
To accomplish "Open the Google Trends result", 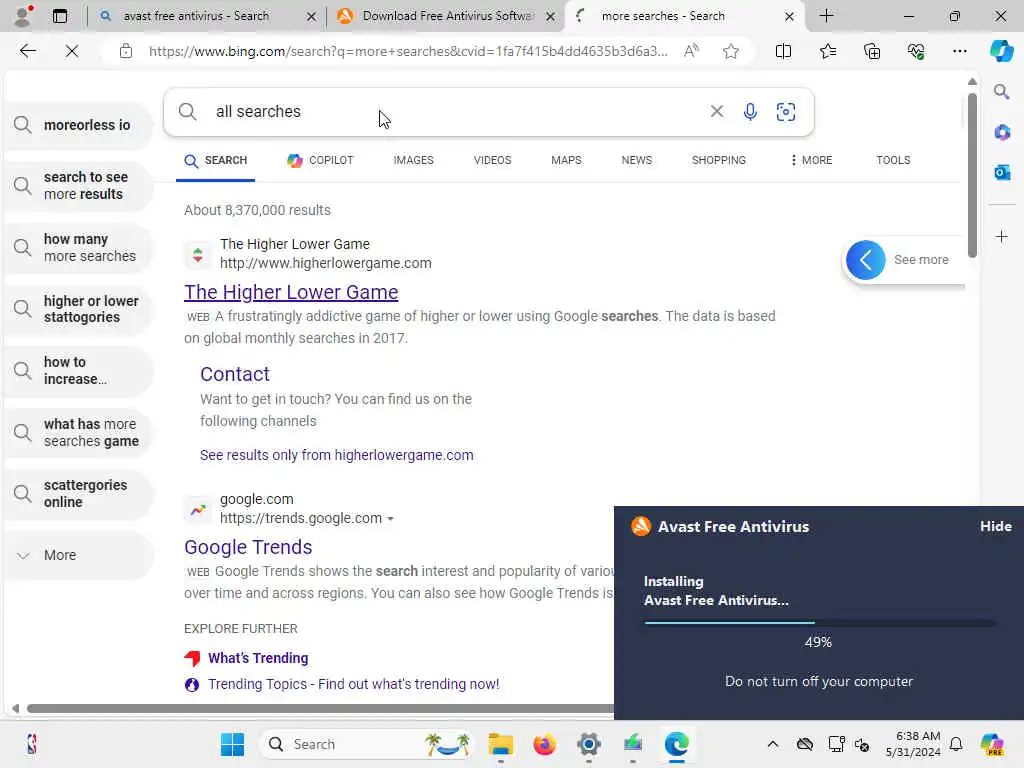I will pyautogui.click(x=248, y=547).
